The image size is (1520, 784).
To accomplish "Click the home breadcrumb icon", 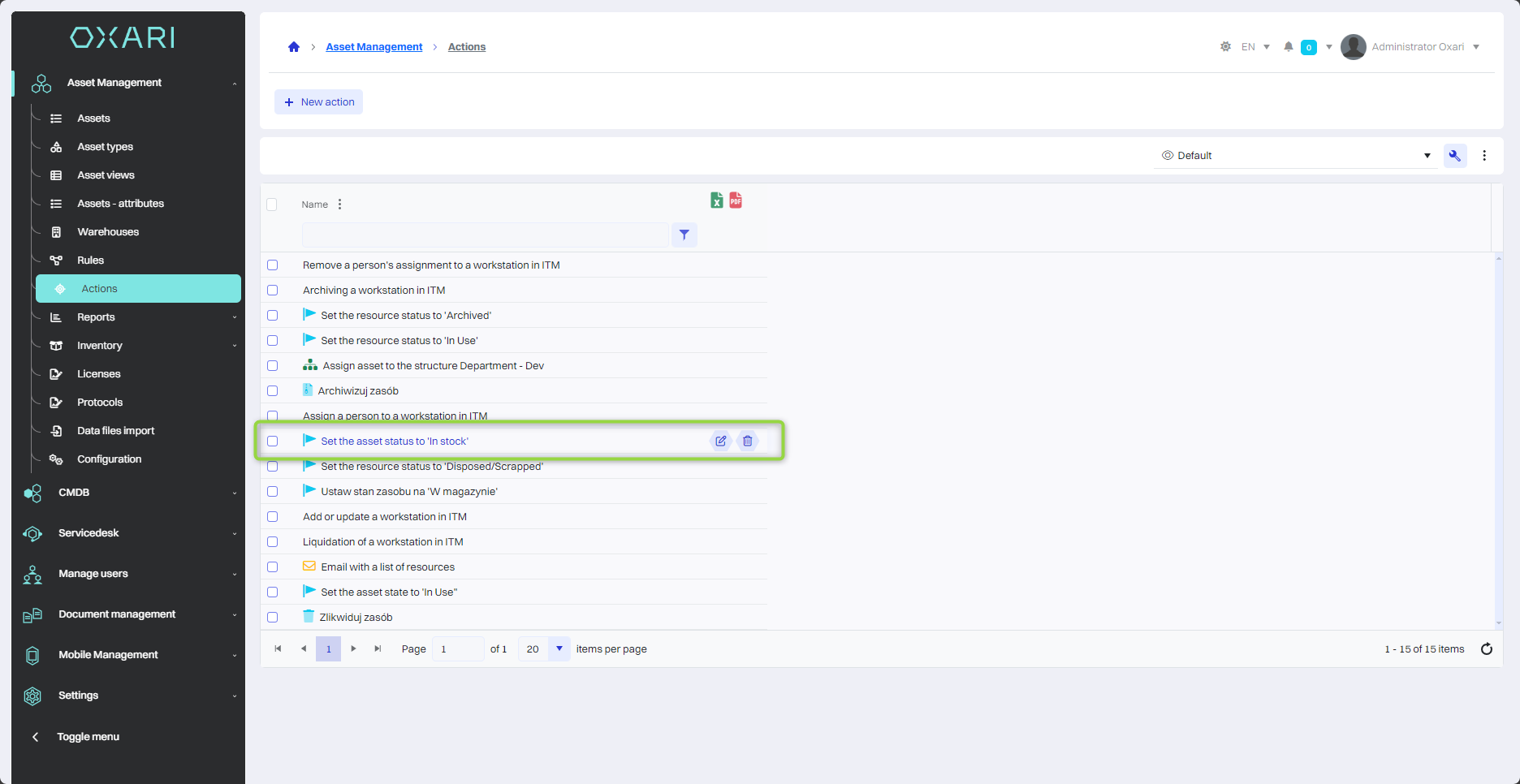I will pos(294,47).
